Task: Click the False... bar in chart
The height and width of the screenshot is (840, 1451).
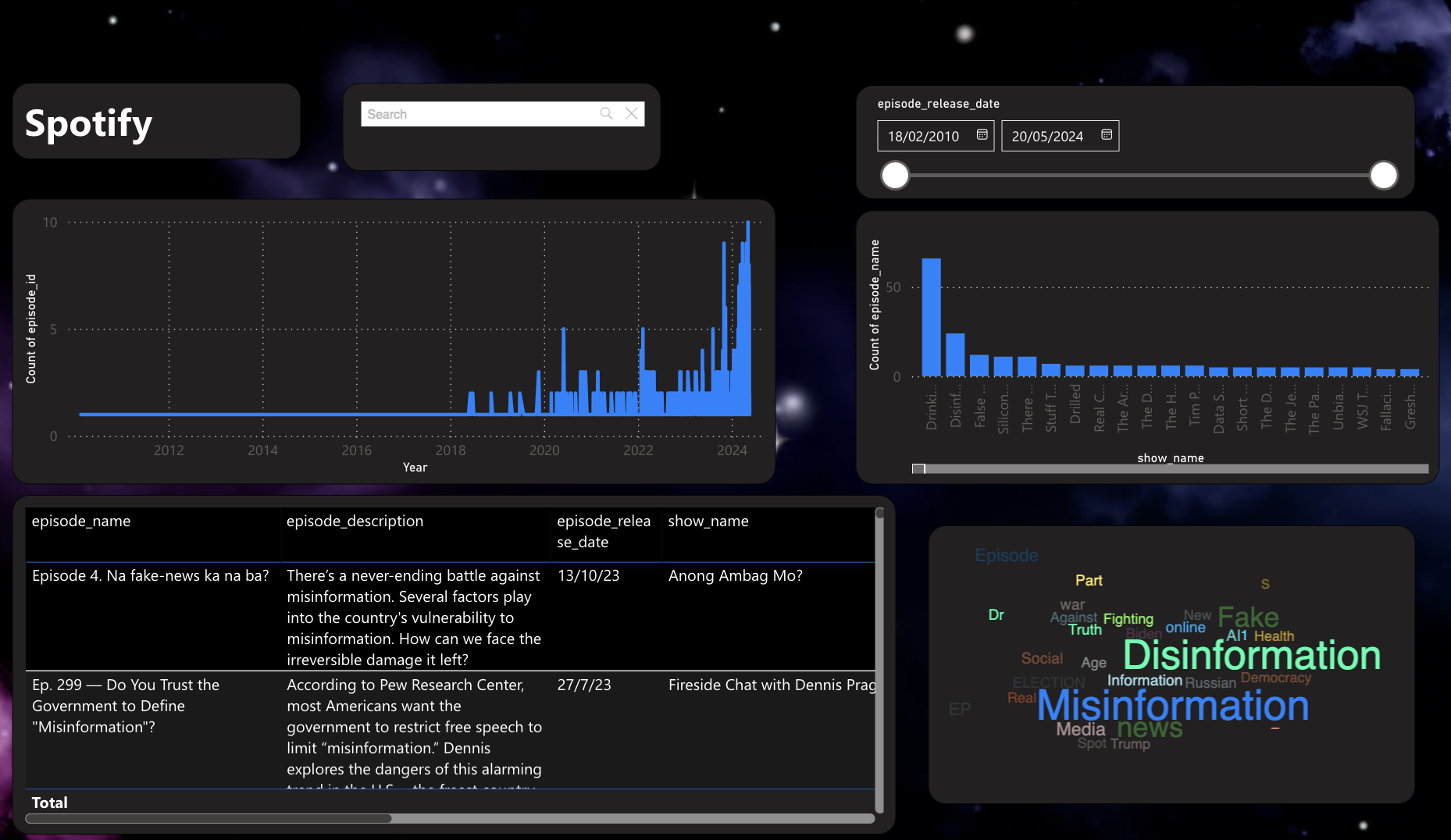Action: tap(979, 365)
